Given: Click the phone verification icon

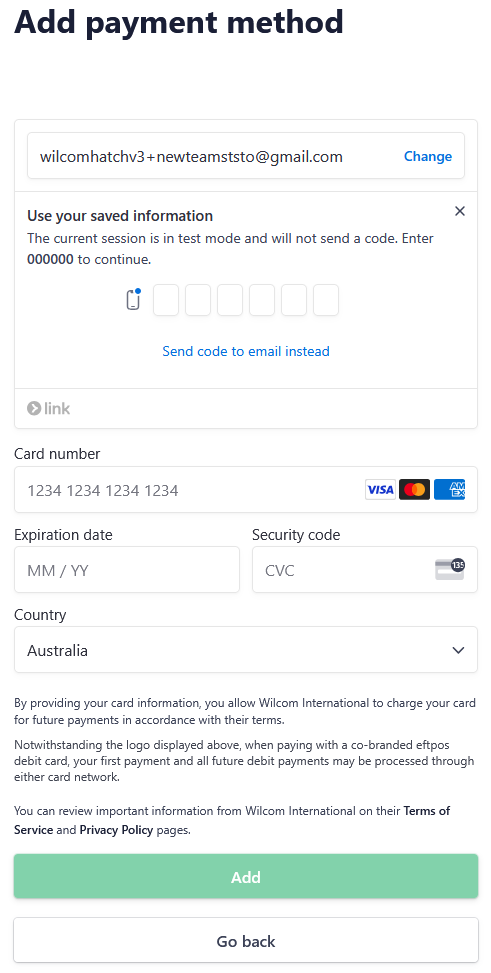Looking at the screenshot, I should pyautogui.click(x=133, y=300).
